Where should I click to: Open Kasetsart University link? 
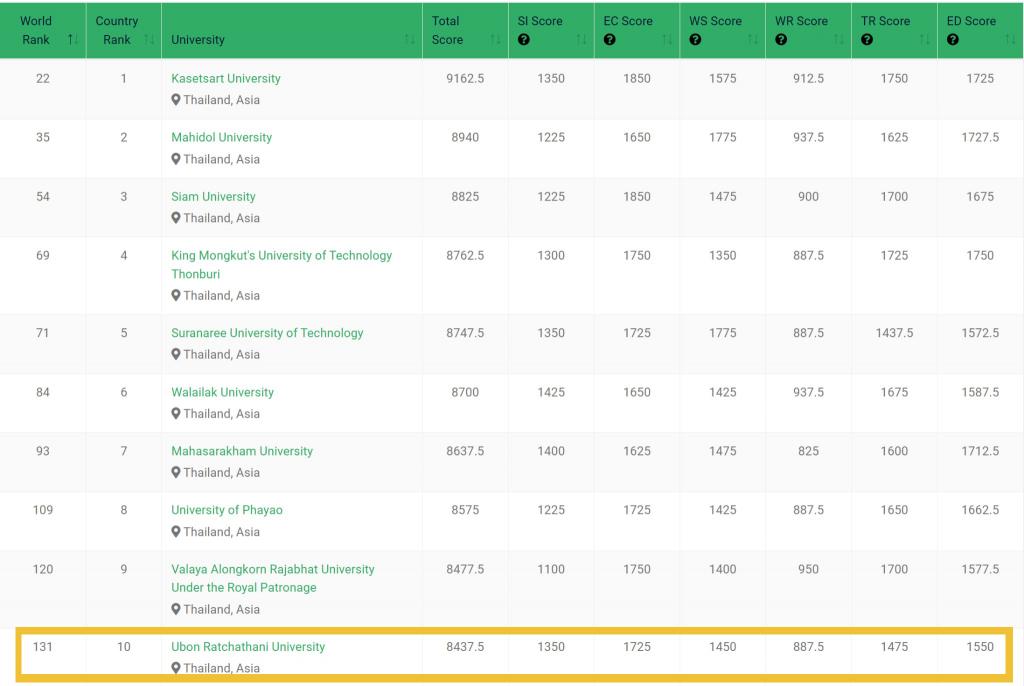tap(225, 78)
